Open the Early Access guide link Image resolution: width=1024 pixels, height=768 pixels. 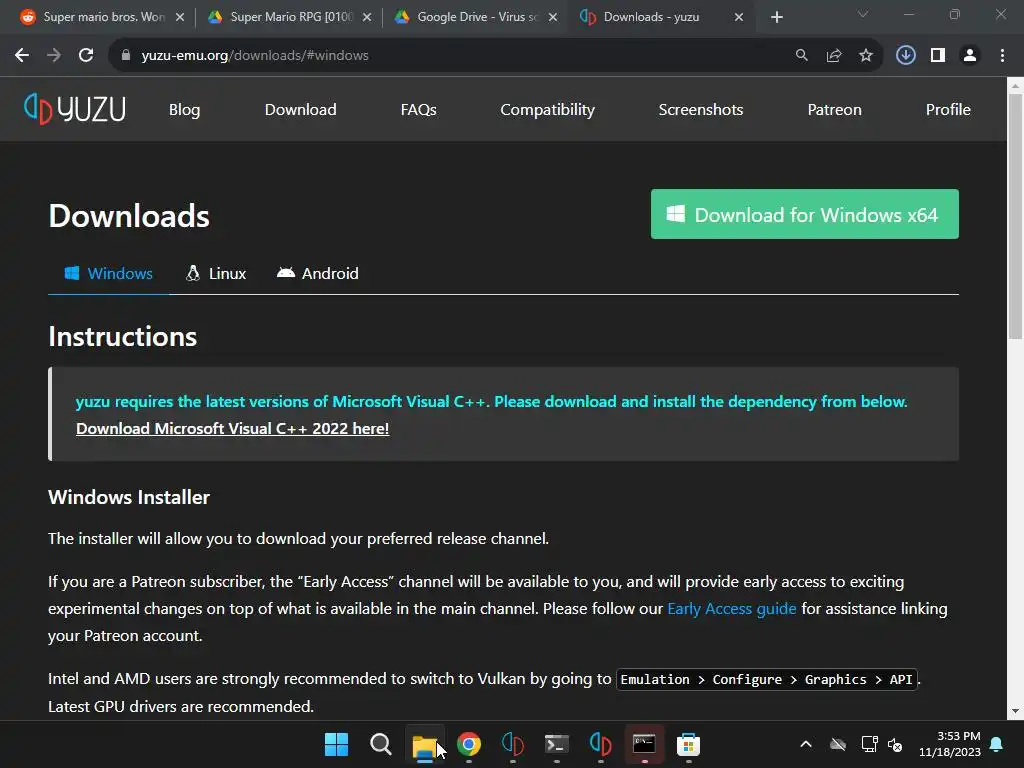(x=731, y=609)
